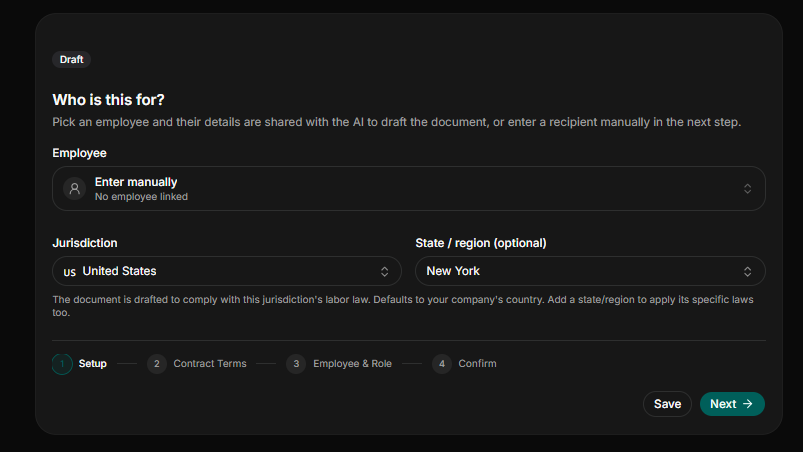Click the person avatar icon in Employee field
The width and height of the screenshot is (803, 452).
coord(74,189)
